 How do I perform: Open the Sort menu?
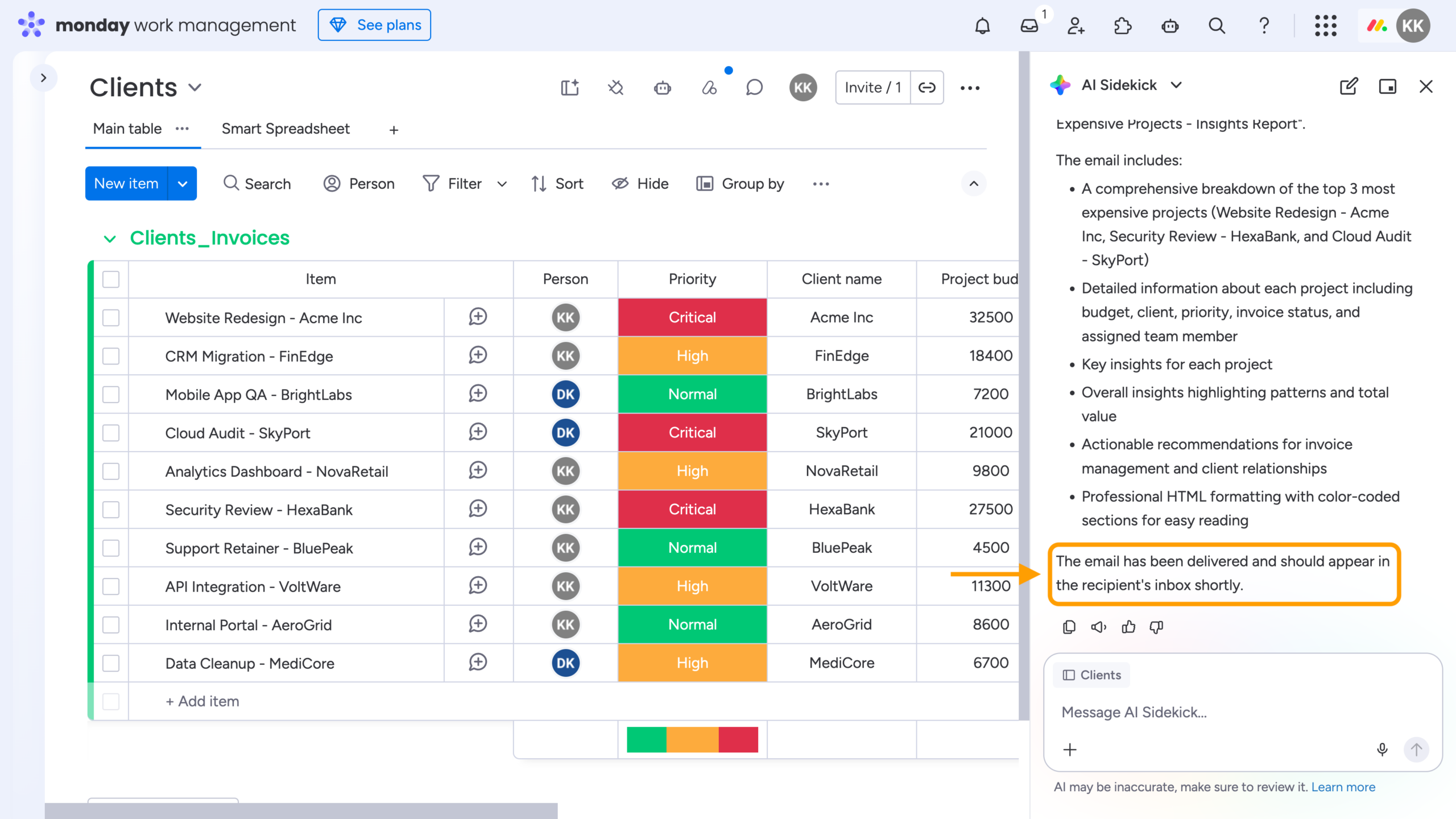557,184
